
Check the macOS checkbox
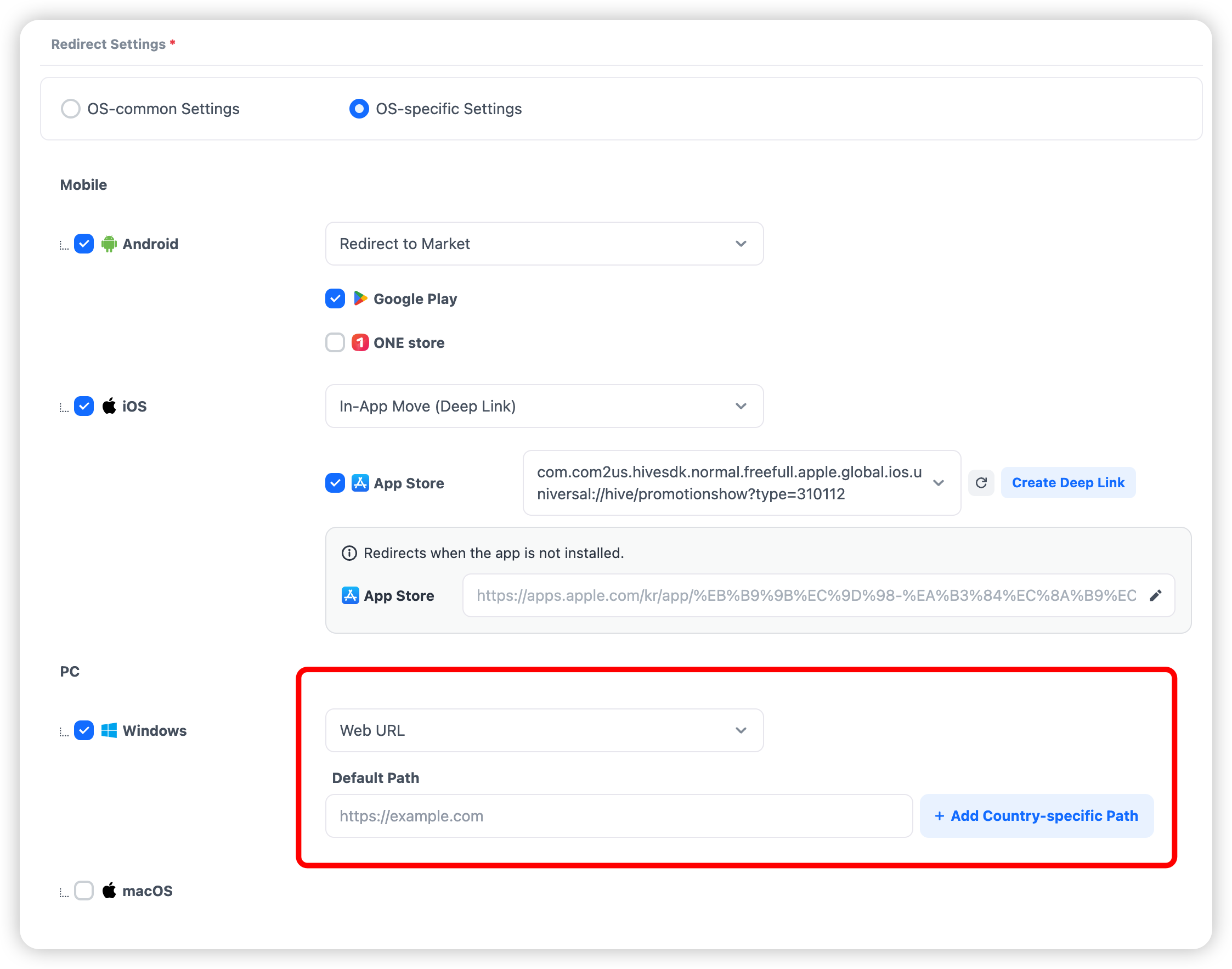pyautogui.click(x=84, y=891)
